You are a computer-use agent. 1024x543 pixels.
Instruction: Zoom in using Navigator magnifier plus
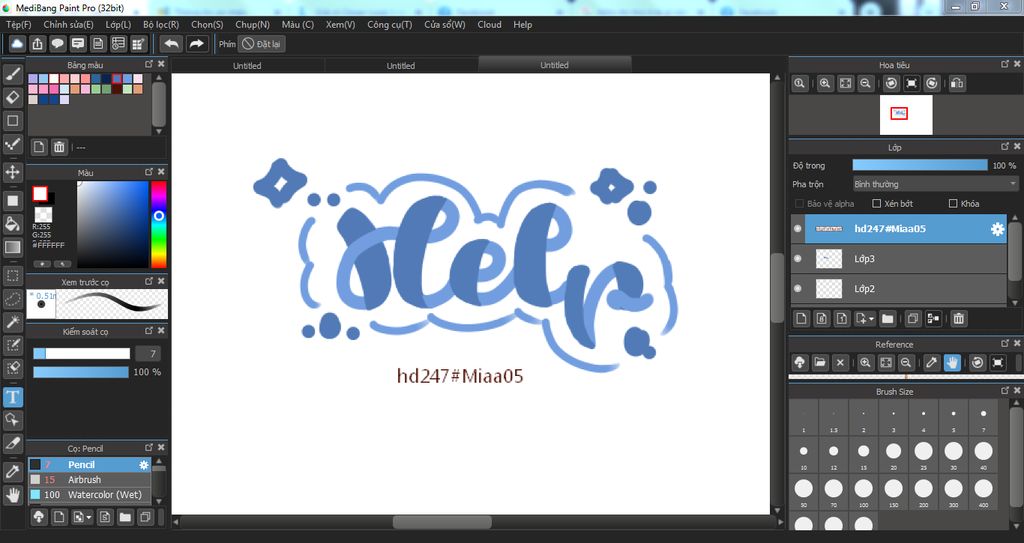825,83
